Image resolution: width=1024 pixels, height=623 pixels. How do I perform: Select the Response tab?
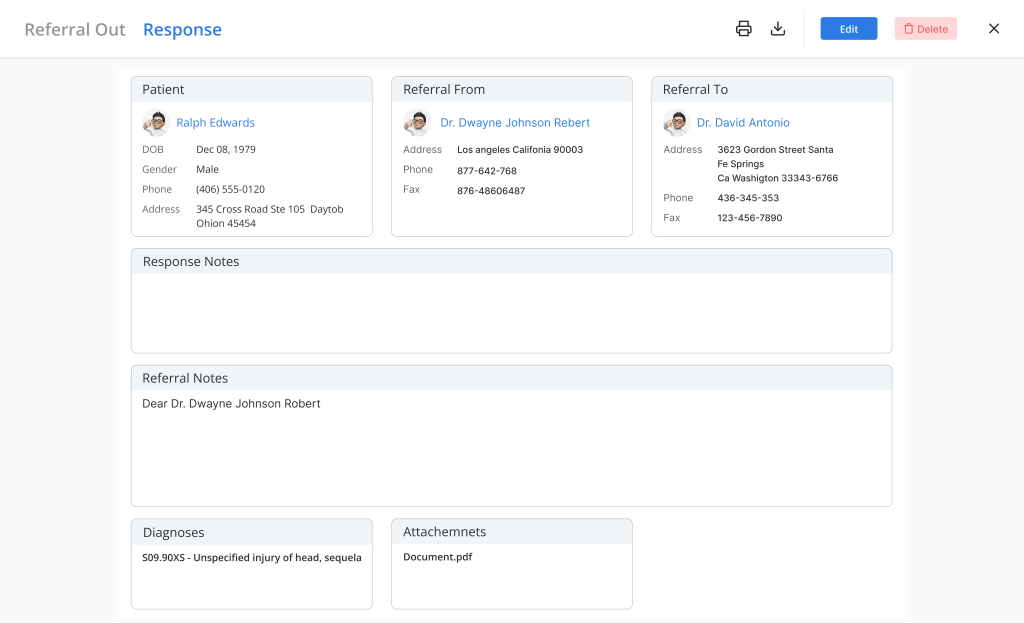(x=182, y=30)
